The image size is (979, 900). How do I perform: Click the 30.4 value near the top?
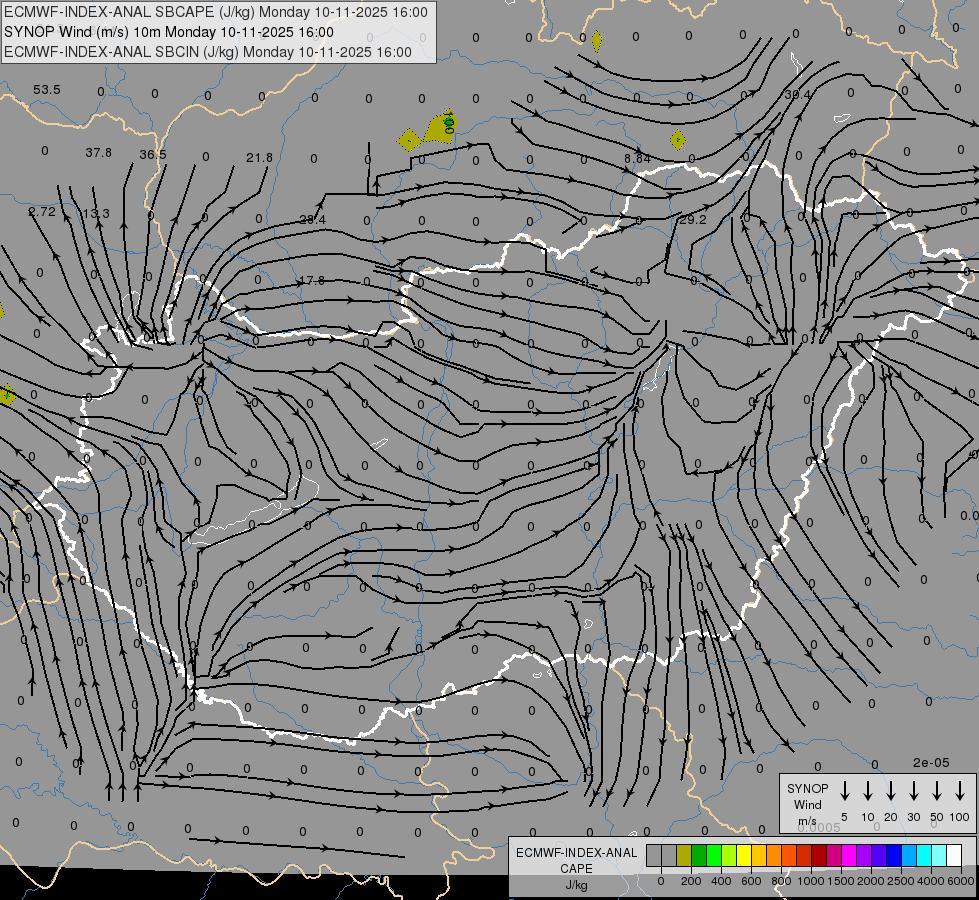(797, 94)
